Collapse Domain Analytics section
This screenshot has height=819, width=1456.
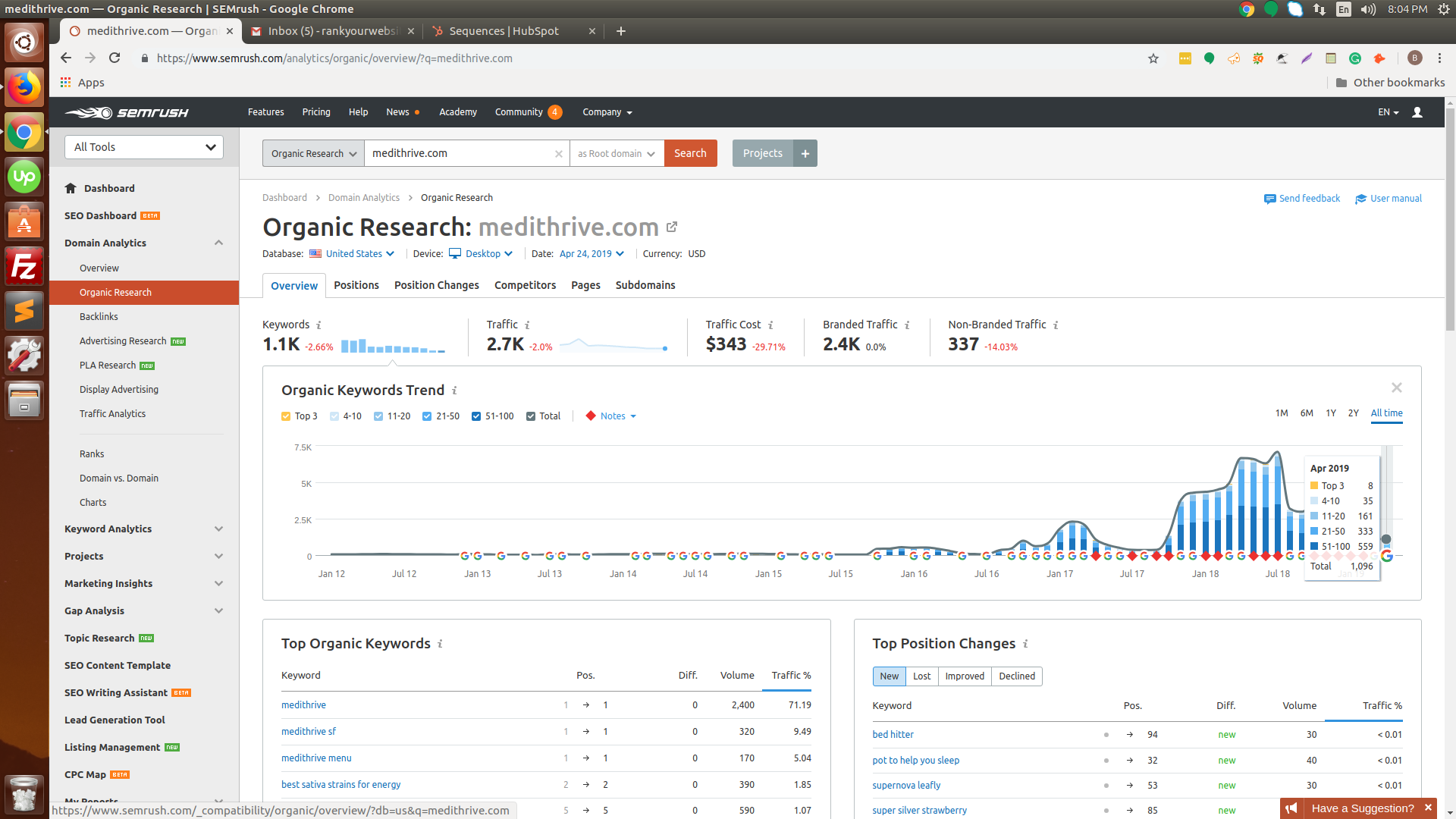click(218, 243)
